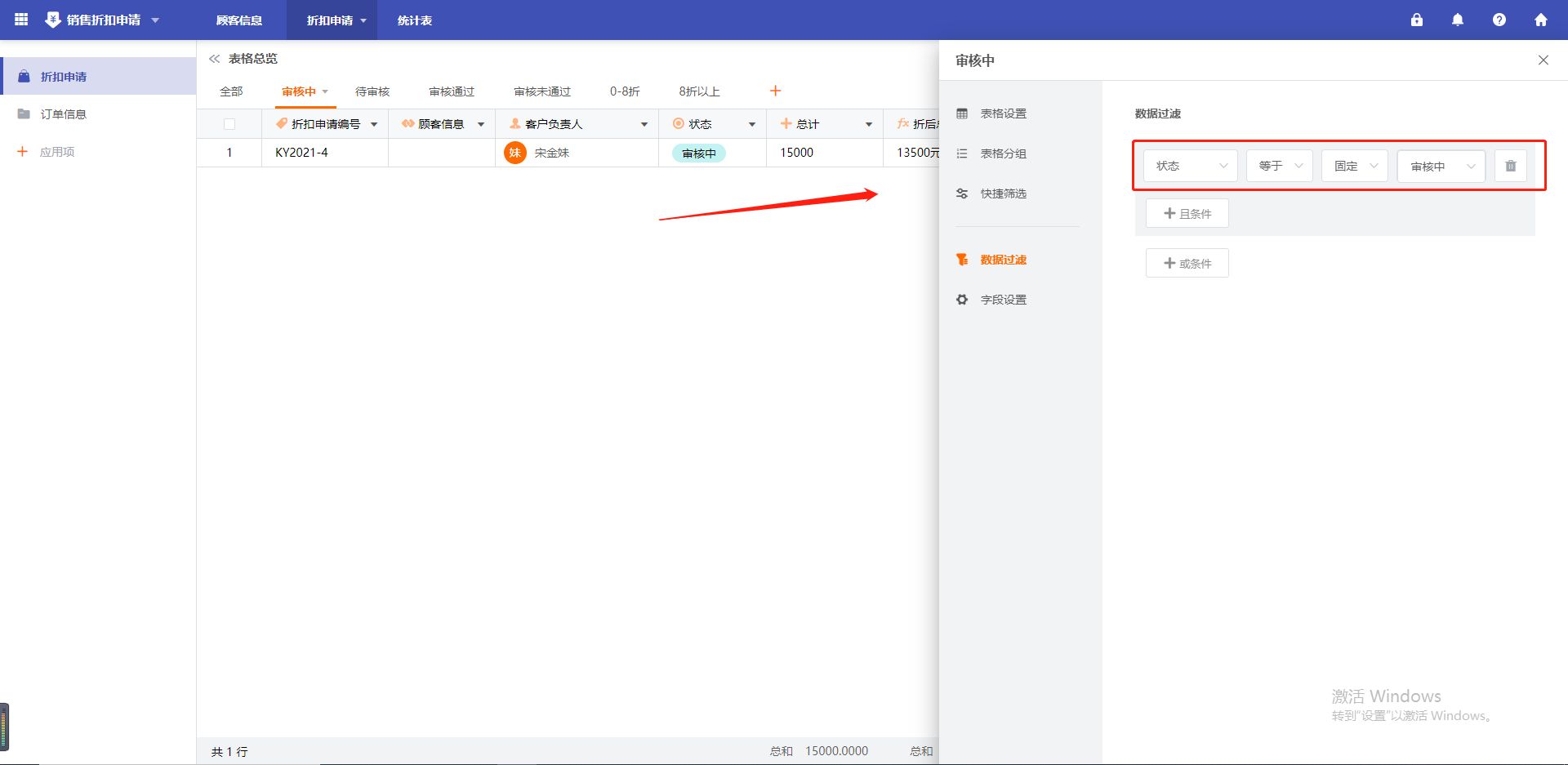Viewport: 1568px width, 765px height.
Task: Select the 表格分组 grouping icon
Action: tap(962, 153)
